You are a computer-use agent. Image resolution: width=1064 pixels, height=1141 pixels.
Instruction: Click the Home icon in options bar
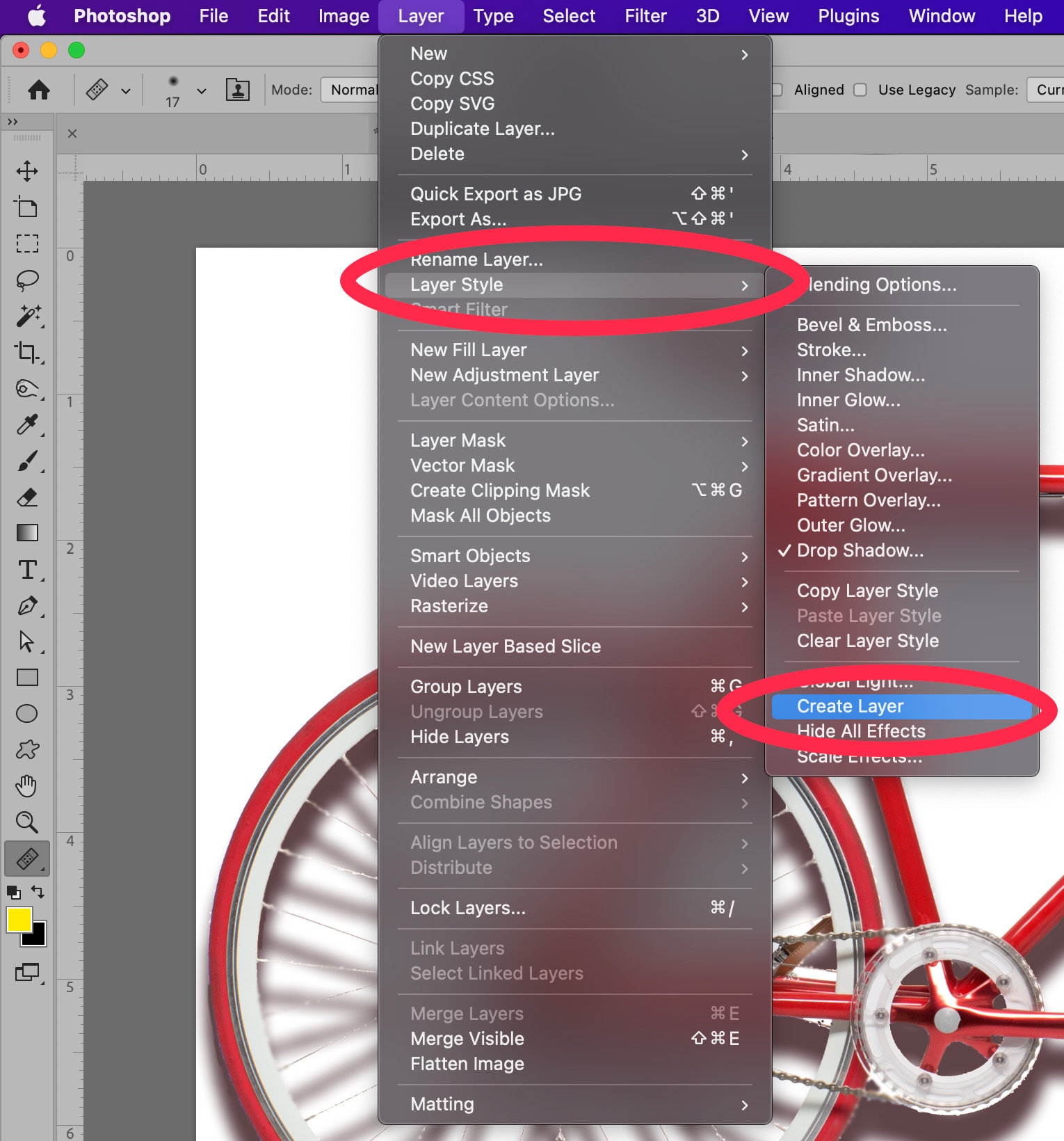[x=39, y=90]
